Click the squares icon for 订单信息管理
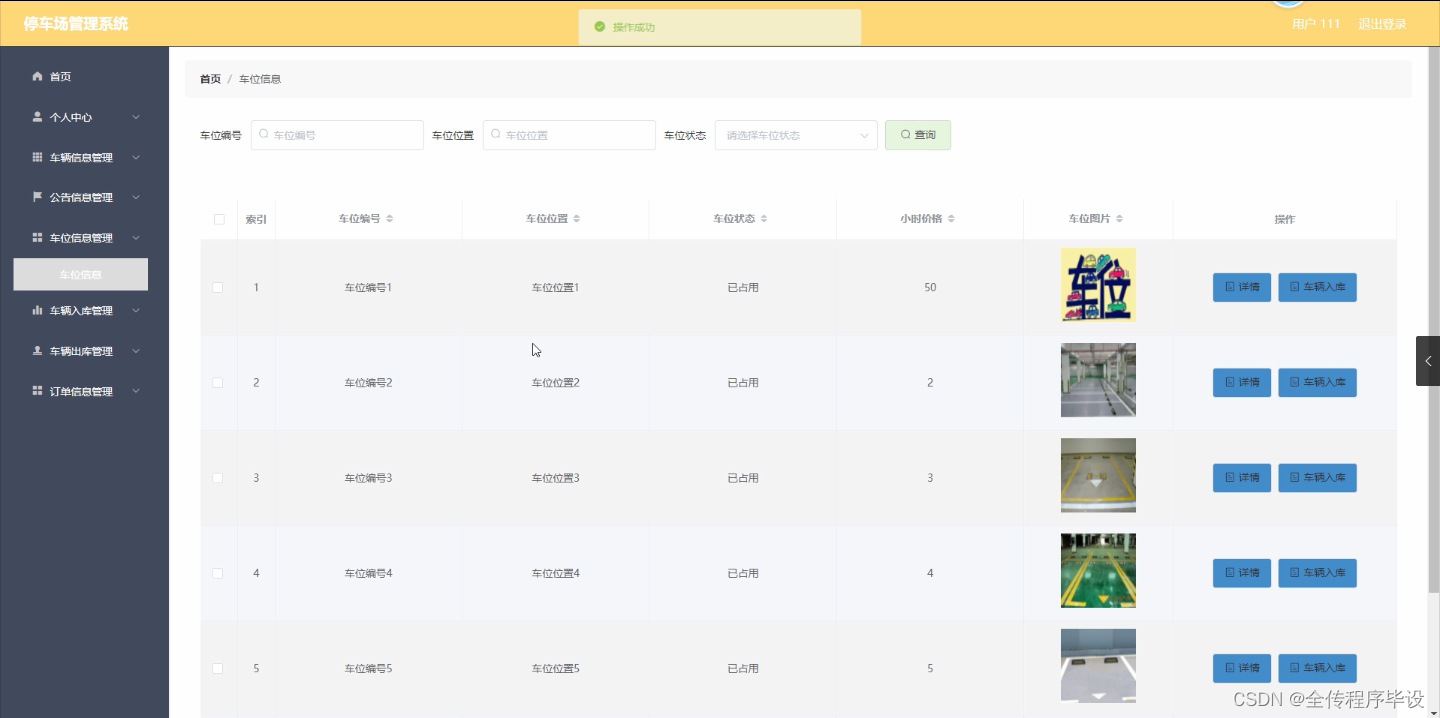Viewport: 1440px width, 718px height. pos(38,391)
